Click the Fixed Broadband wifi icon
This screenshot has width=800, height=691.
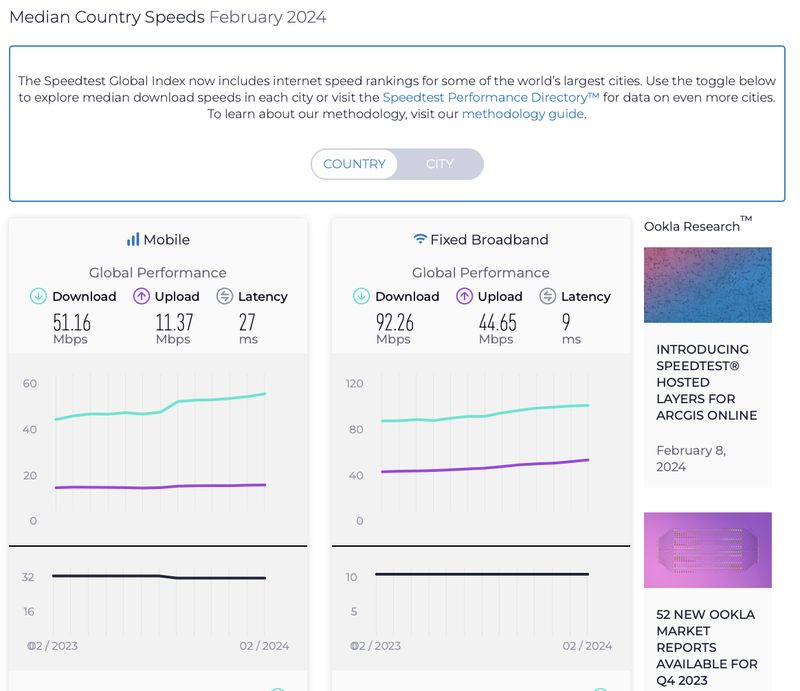point(419,239)
